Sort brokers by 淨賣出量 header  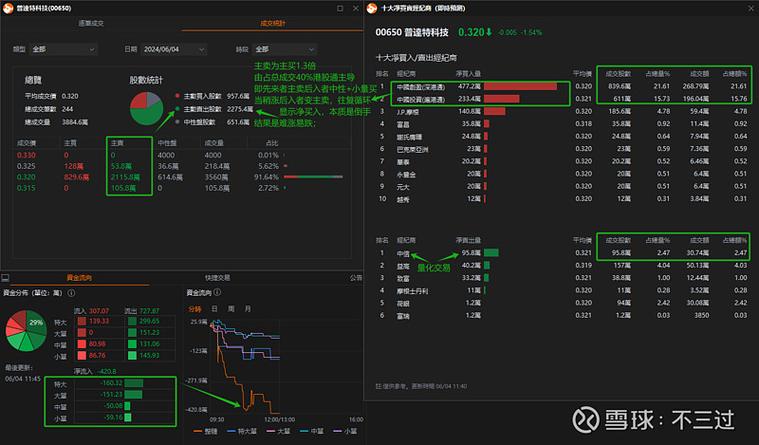pos(468,240)
